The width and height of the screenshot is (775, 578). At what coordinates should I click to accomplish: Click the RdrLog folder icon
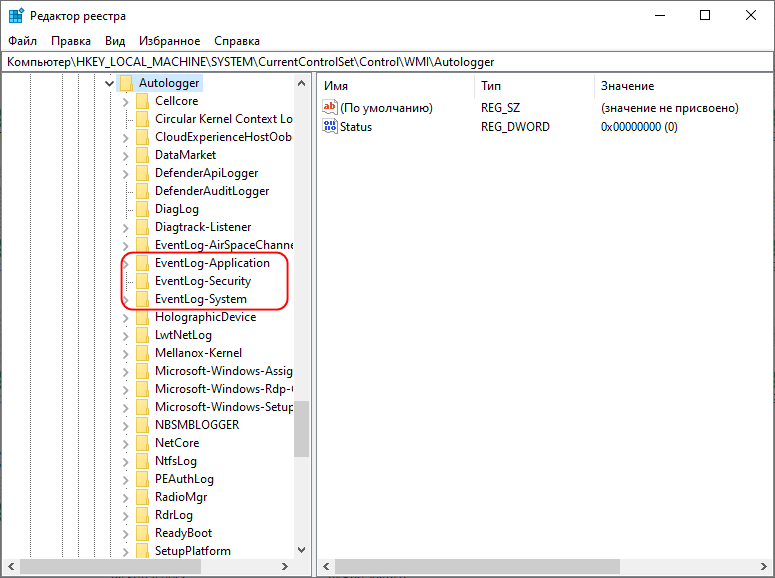coord(142,515)
